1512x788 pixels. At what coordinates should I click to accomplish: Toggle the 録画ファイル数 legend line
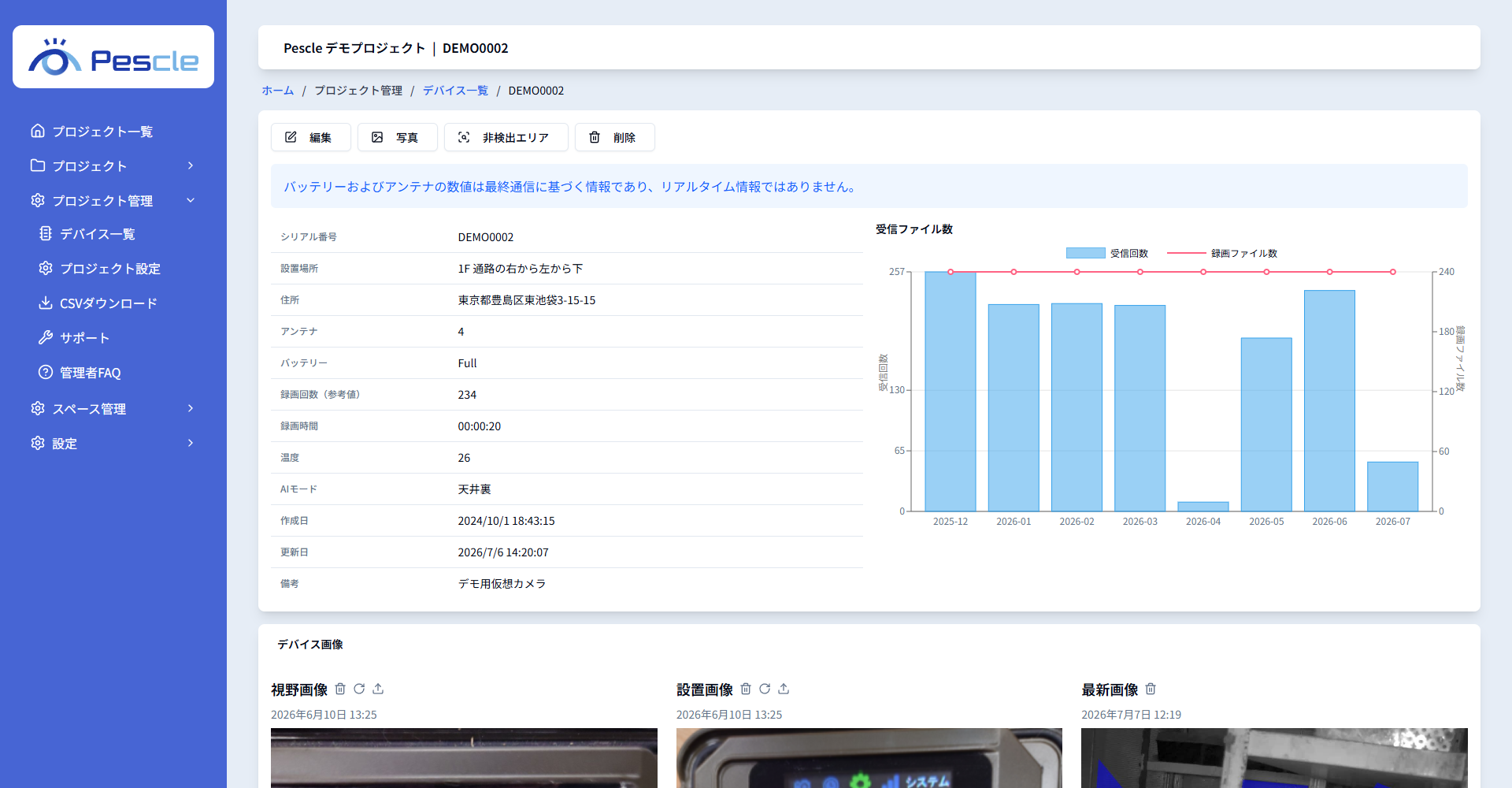[x=1186, y=253]
